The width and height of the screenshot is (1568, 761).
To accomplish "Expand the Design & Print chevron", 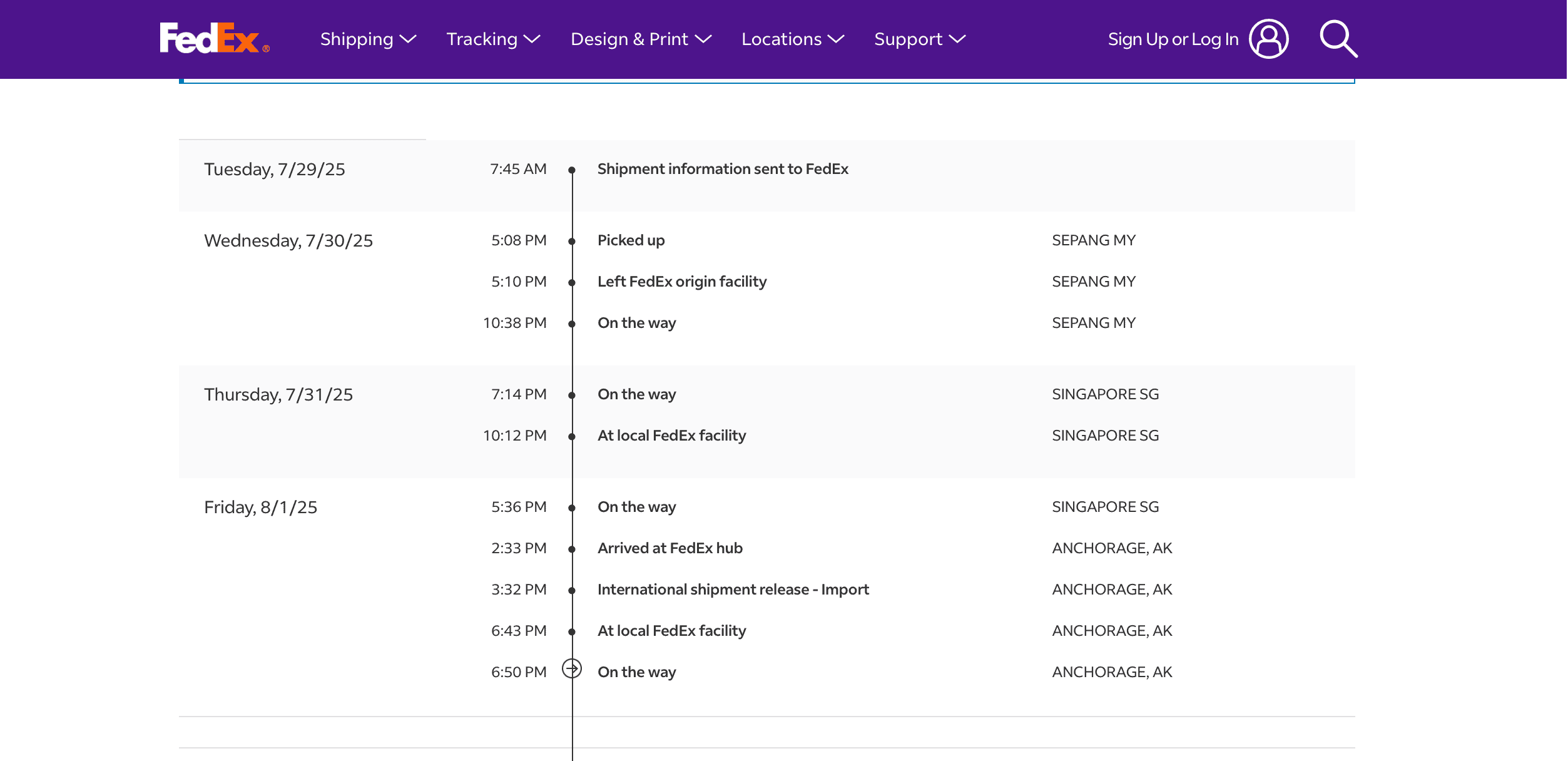I will 703,39.
